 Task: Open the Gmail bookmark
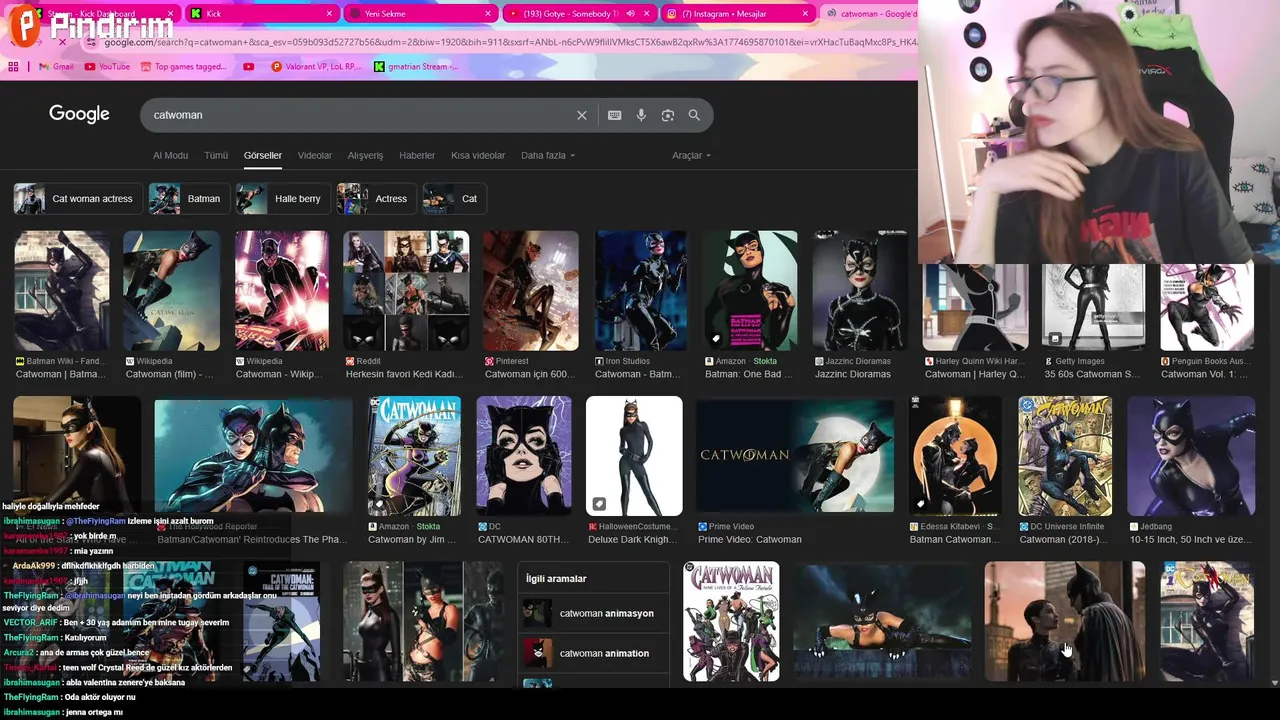(x=56, y=67)
